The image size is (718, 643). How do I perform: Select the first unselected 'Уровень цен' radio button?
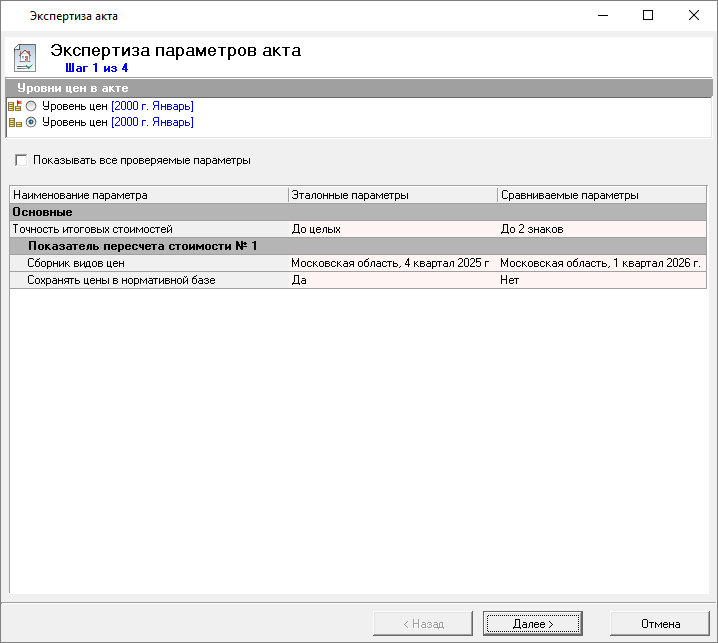[x=32, y=106]
